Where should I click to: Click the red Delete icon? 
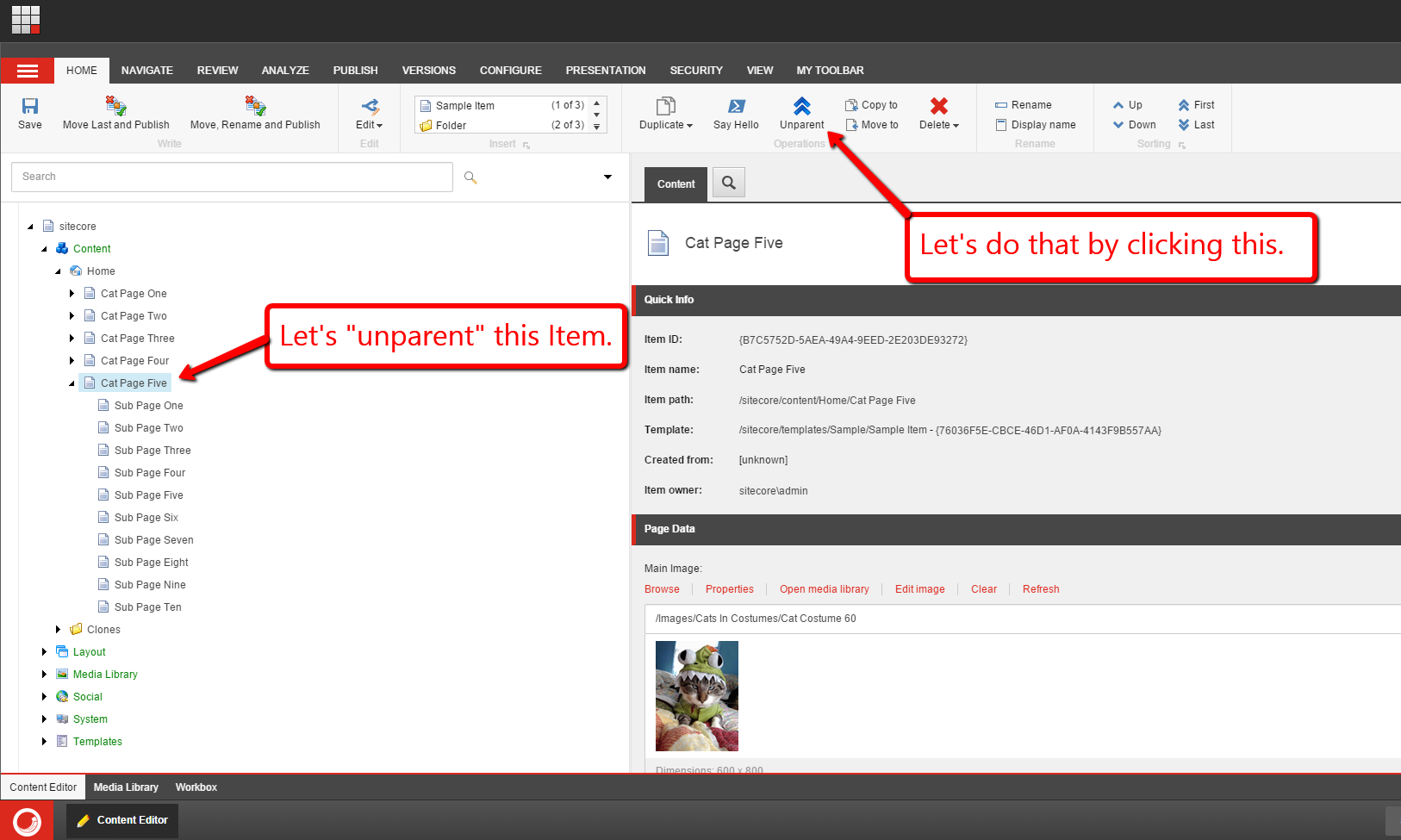tap(938, 106)
